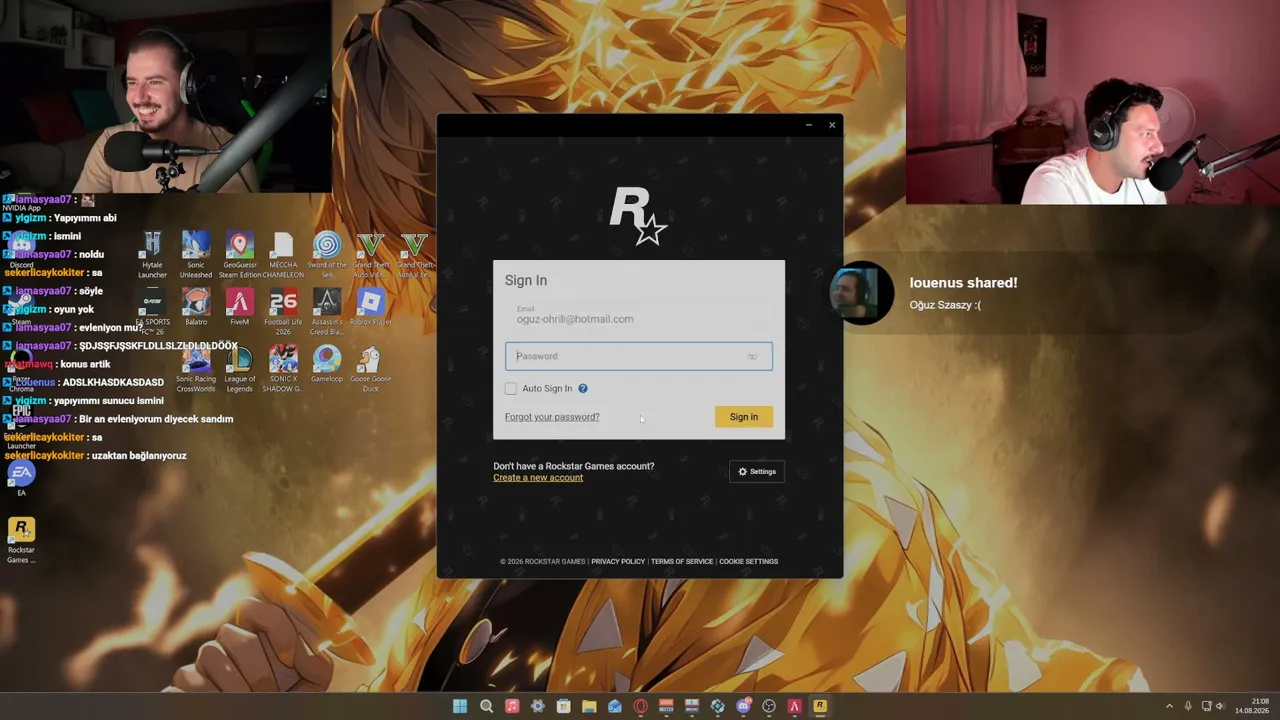
Task: Close the Rockstar Games Launcher window
Action: (832, 125)
